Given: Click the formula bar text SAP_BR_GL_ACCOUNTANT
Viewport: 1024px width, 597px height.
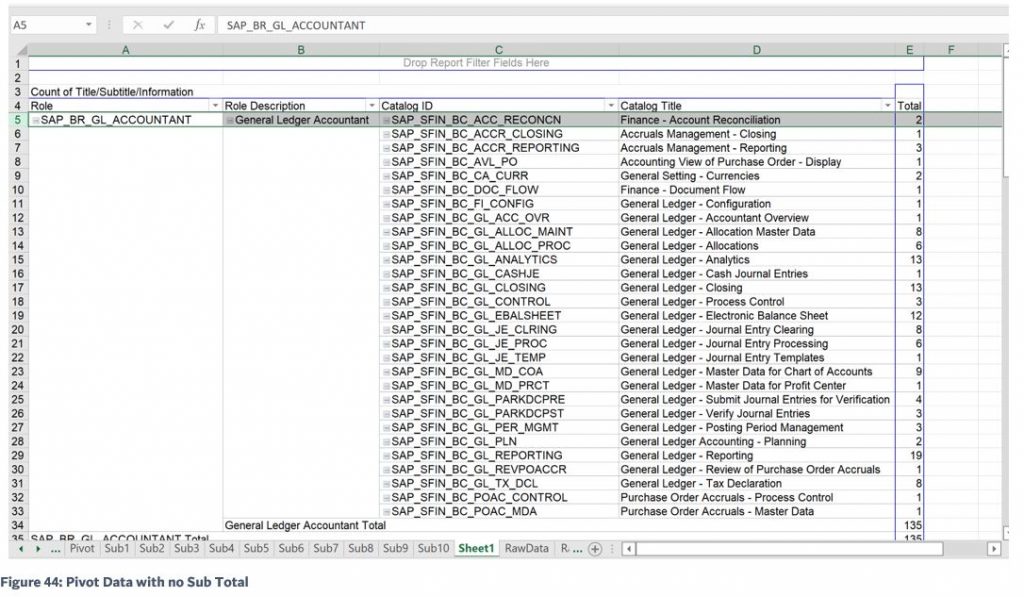Looking at the screenshot, I should [296, 25].
